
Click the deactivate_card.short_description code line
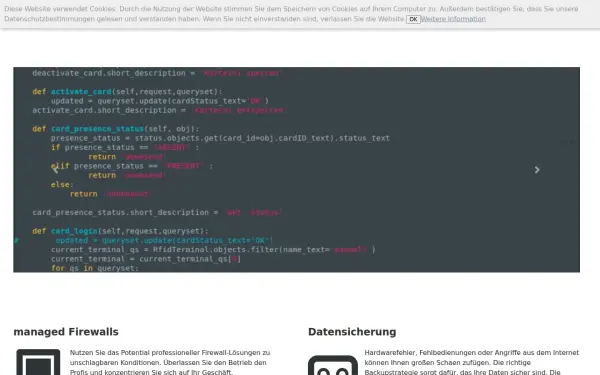pyautogui.click(x=156, y=73)
